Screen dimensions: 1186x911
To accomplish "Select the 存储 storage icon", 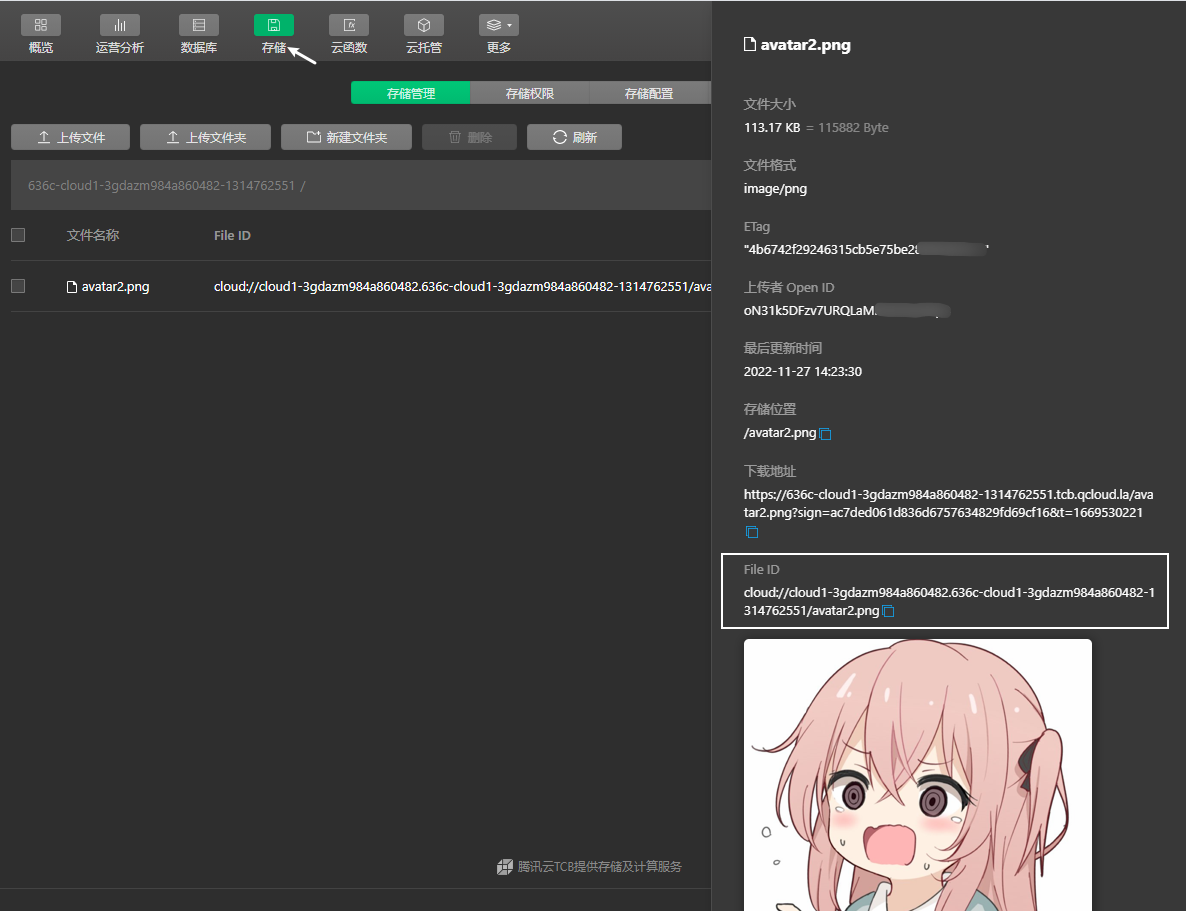I will tap(274, 25).
